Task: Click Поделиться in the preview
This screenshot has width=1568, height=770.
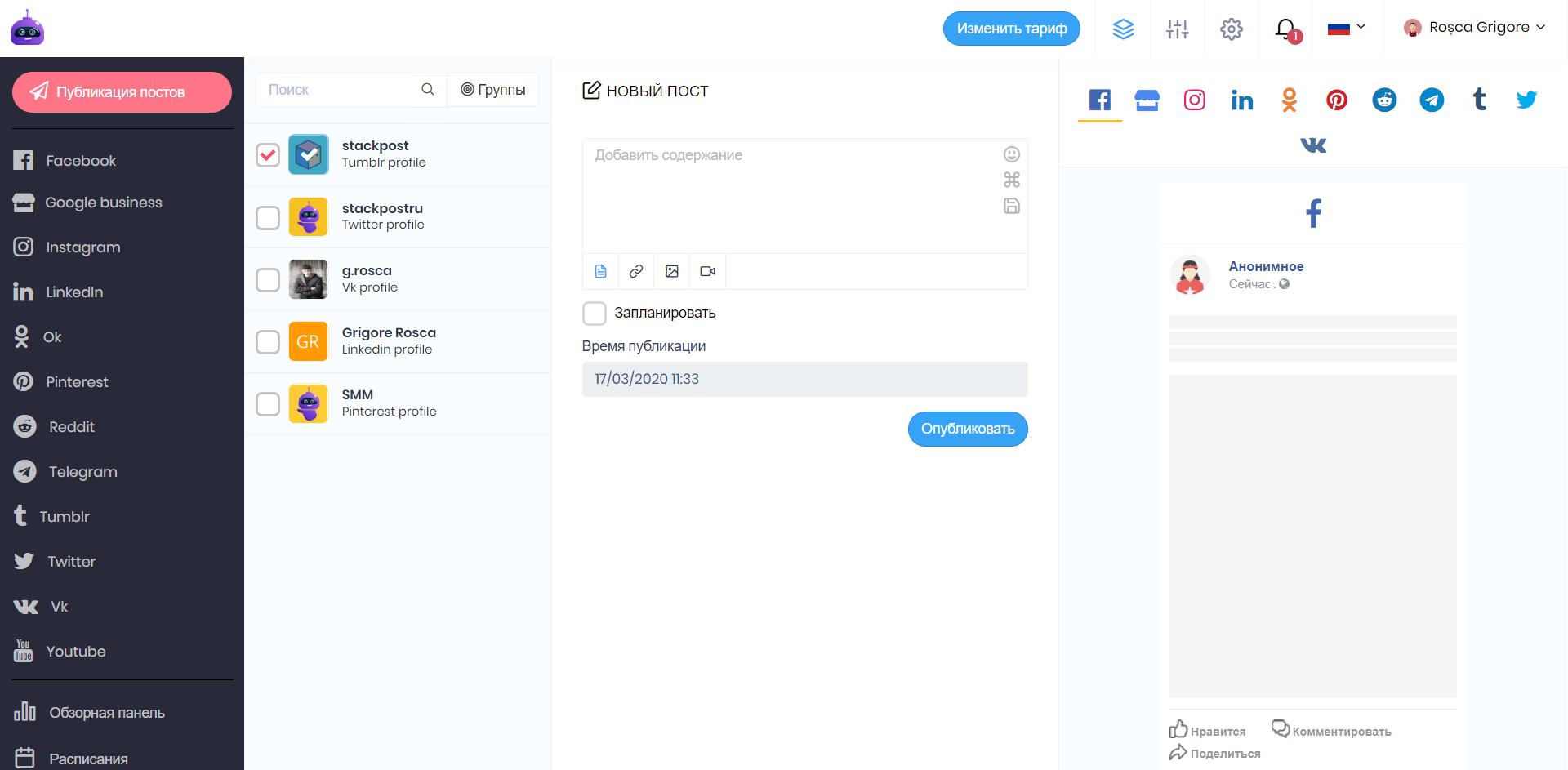Action: click(1215, 753)
